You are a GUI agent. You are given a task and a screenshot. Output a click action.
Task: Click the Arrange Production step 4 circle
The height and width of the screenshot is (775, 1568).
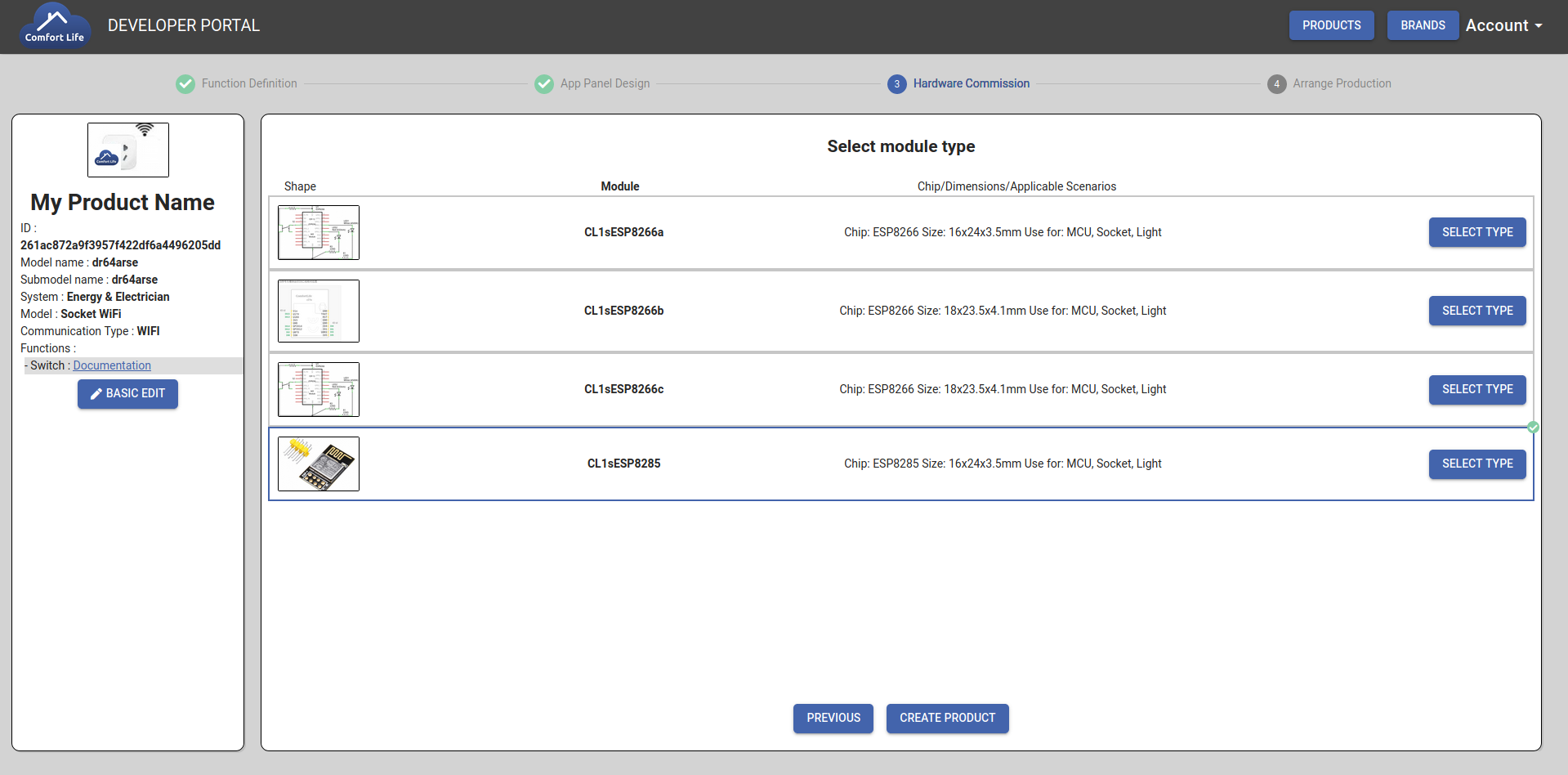[1276, 84]
